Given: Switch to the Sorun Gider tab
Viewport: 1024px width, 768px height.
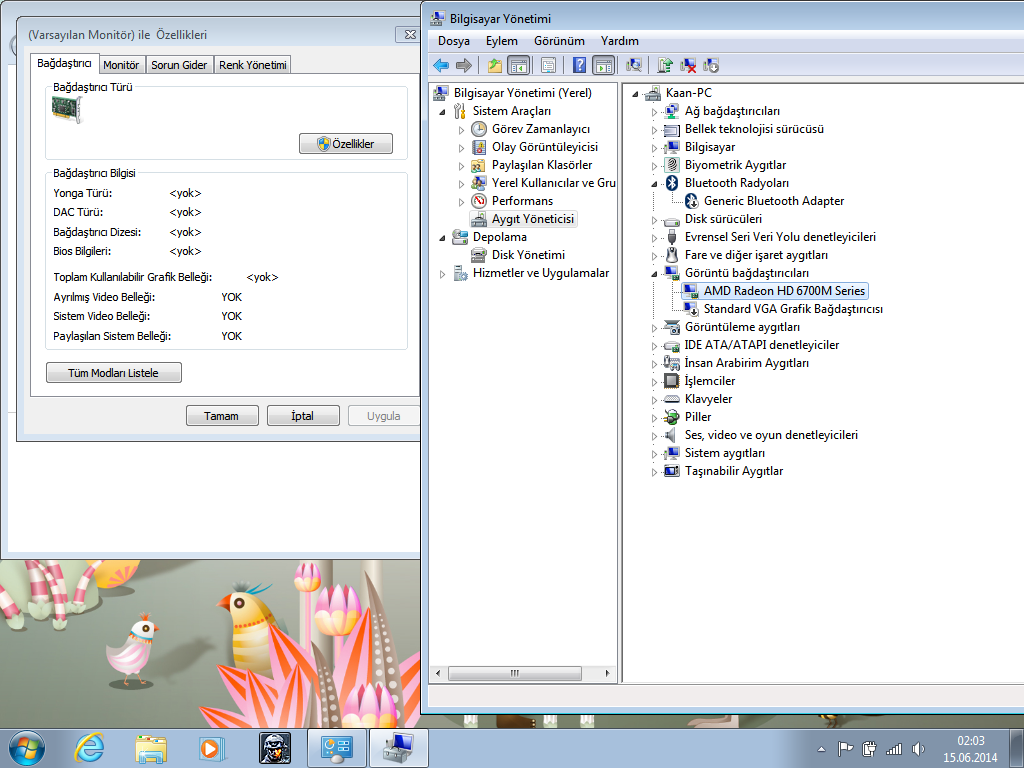Looking at the screenshot, I should coord(179,65).
